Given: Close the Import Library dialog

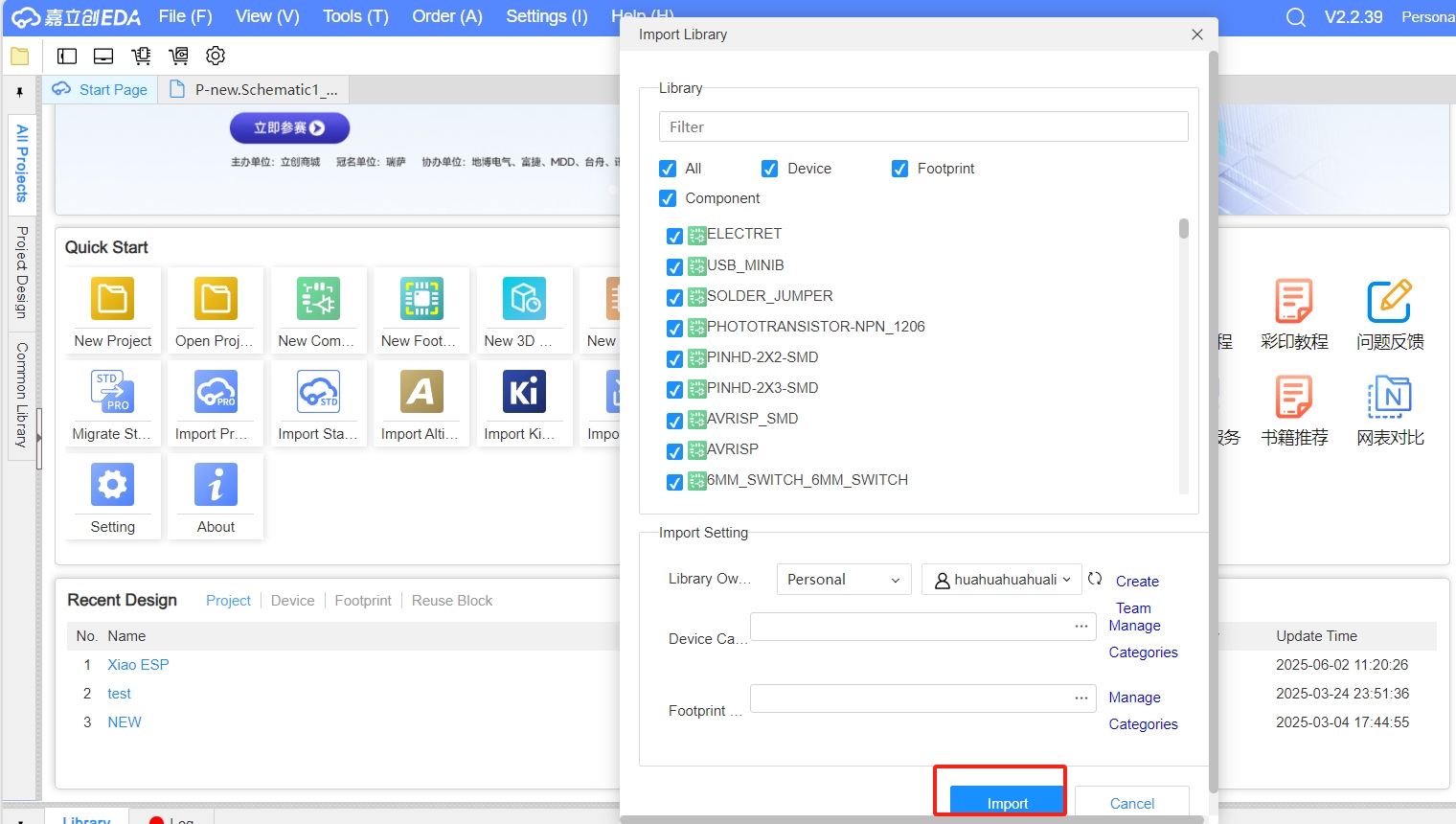Looking at the screenshot, I should pyautogui.click(x=1197, y=34).
